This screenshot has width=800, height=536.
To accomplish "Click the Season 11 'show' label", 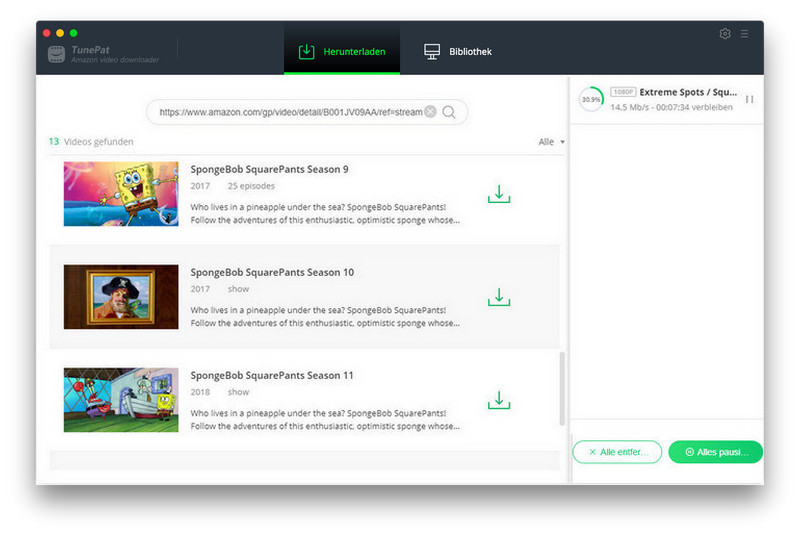I will pos(238,392).
